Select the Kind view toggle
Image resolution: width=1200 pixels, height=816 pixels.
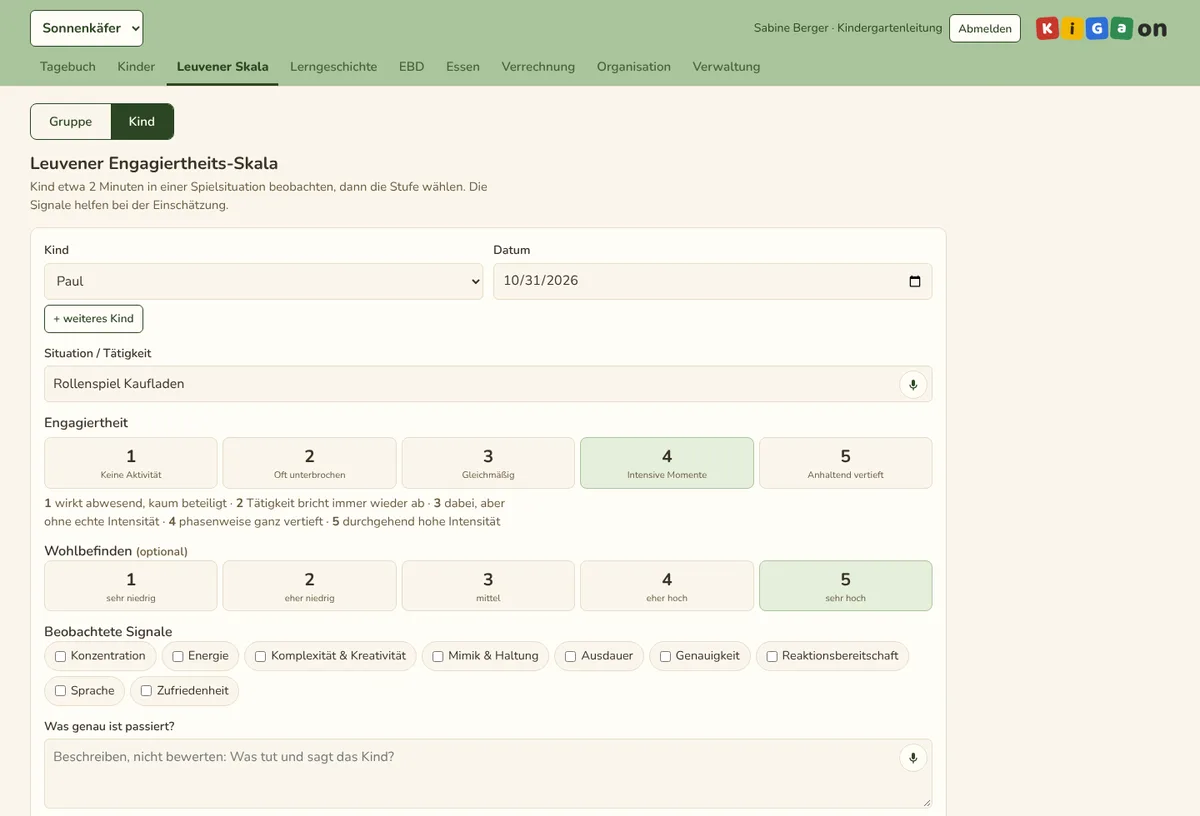click(x=142, y=122)
